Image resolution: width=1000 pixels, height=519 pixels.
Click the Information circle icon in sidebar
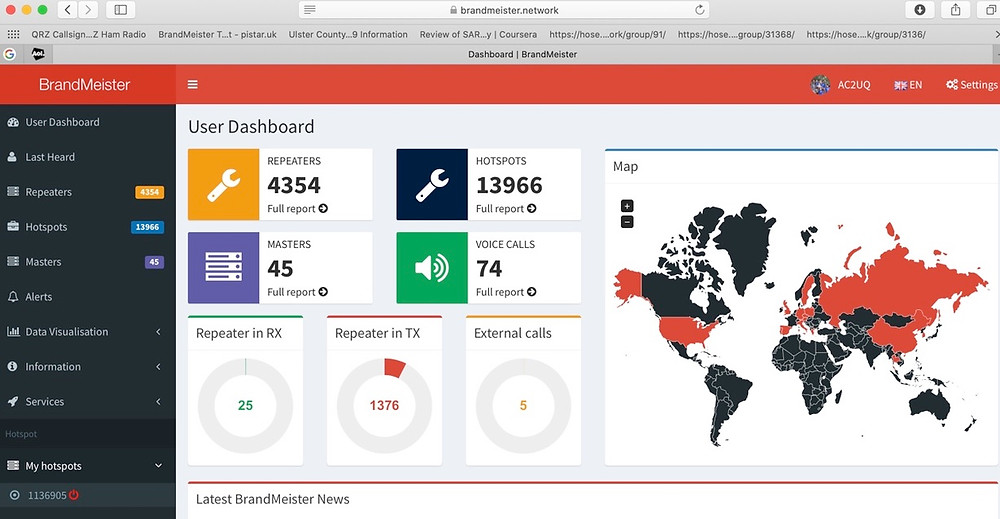(x=12, y=367)
